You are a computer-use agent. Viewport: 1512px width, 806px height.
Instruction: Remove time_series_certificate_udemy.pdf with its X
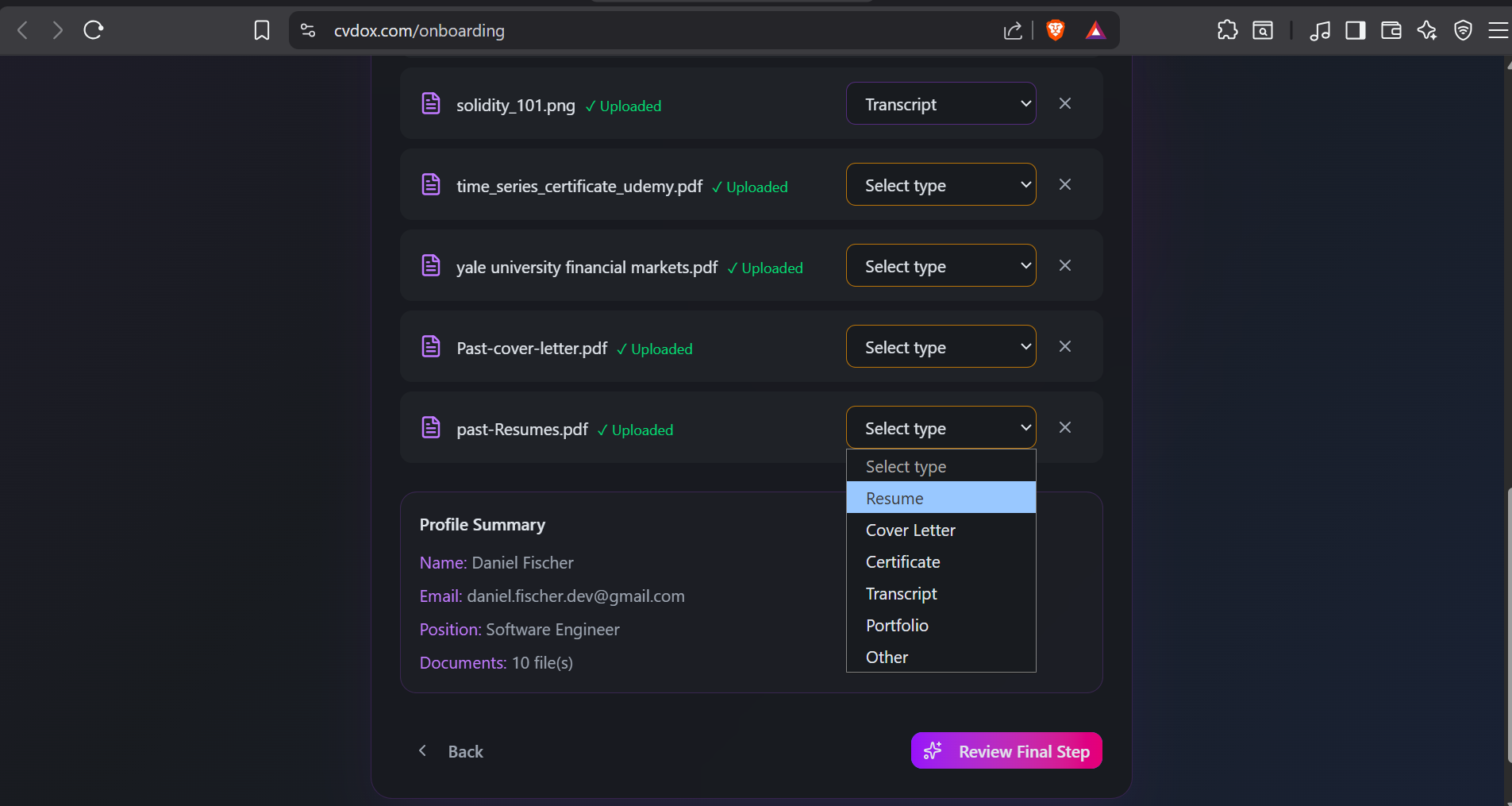[1065, 184]
